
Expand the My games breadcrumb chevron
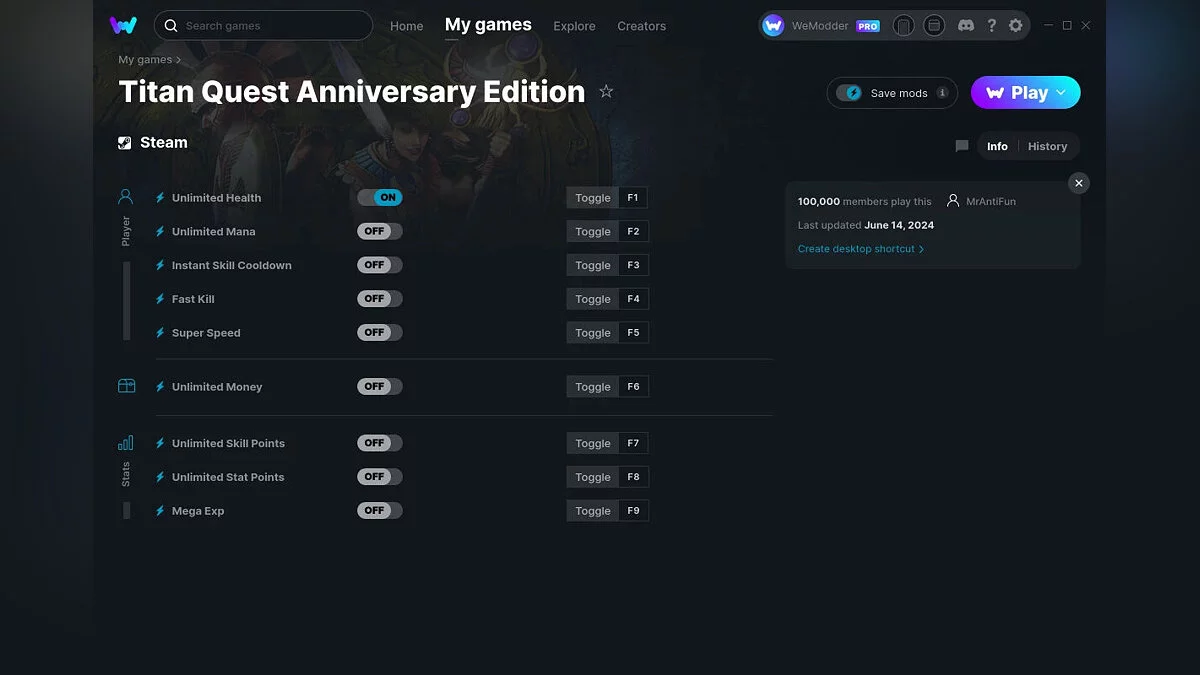(178, 59)
